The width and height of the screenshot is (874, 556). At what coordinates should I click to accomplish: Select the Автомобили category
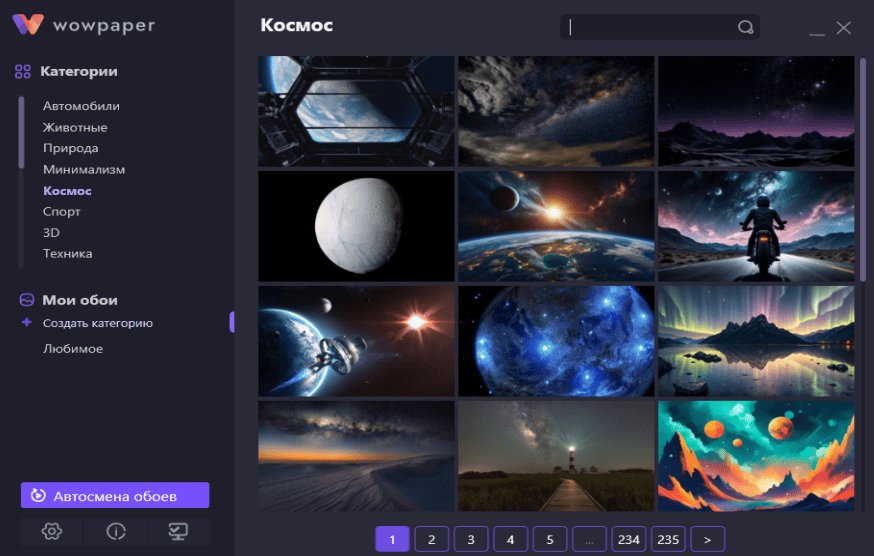[x=81, y=106]
